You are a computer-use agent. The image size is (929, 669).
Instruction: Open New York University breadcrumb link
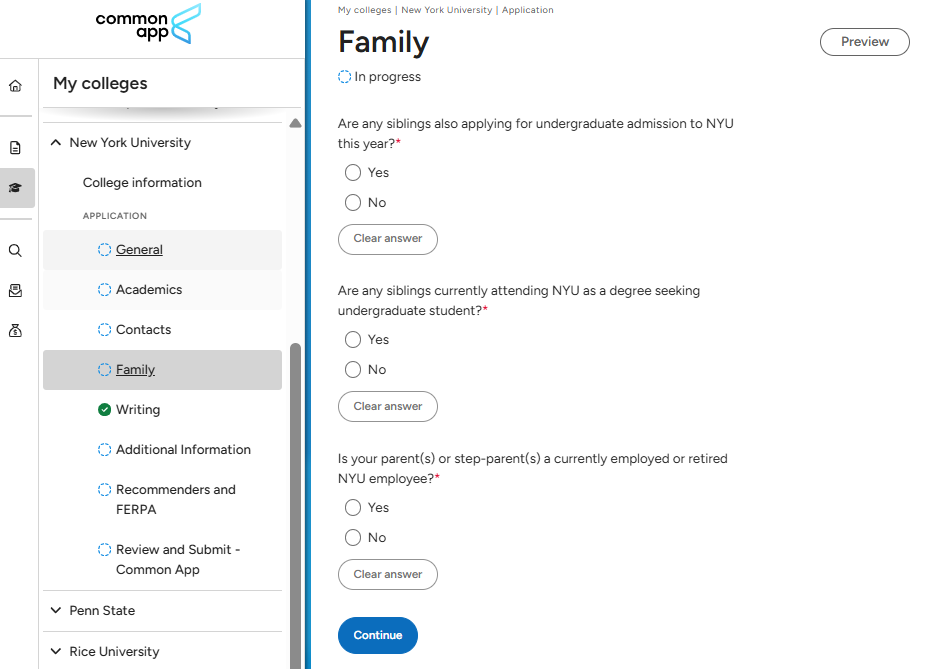[446, 10]
